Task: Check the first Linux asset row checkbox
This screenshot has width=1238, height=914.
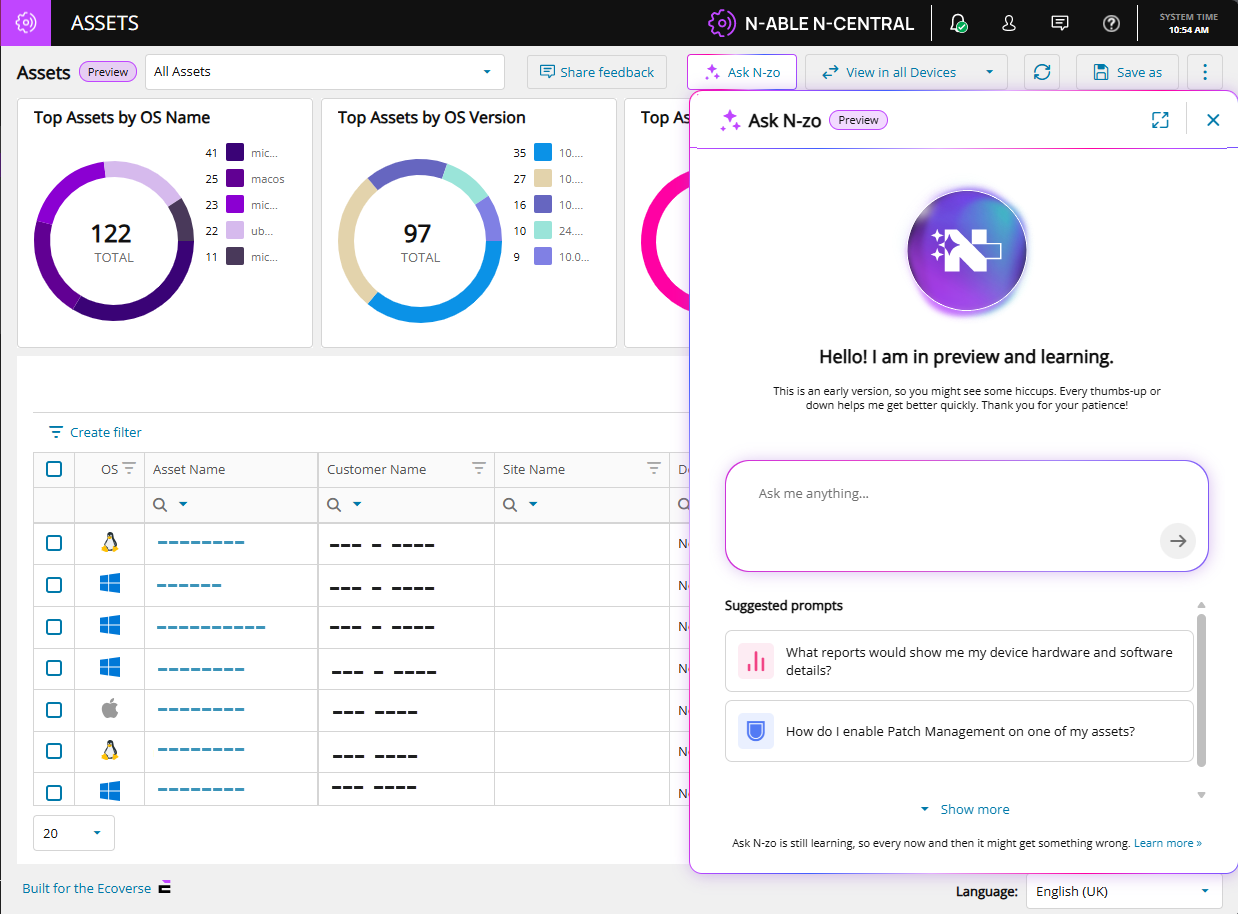Action: (54, 543)
